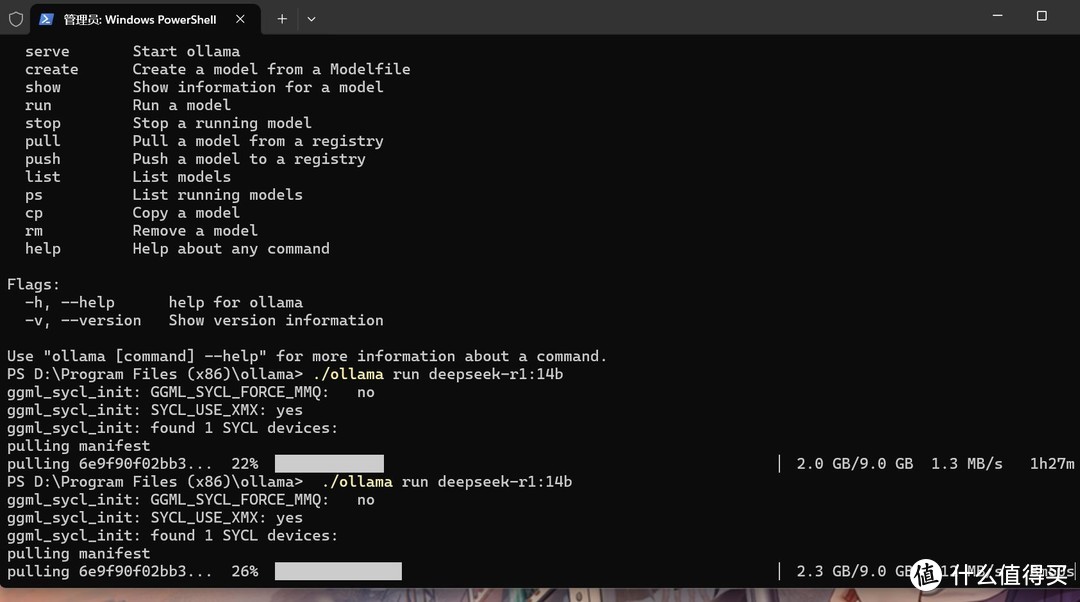The width and height of the screenshot is (1080, 602).
Task: Click 'Create a model from a Modelfile' description
Action: point(271,70)
